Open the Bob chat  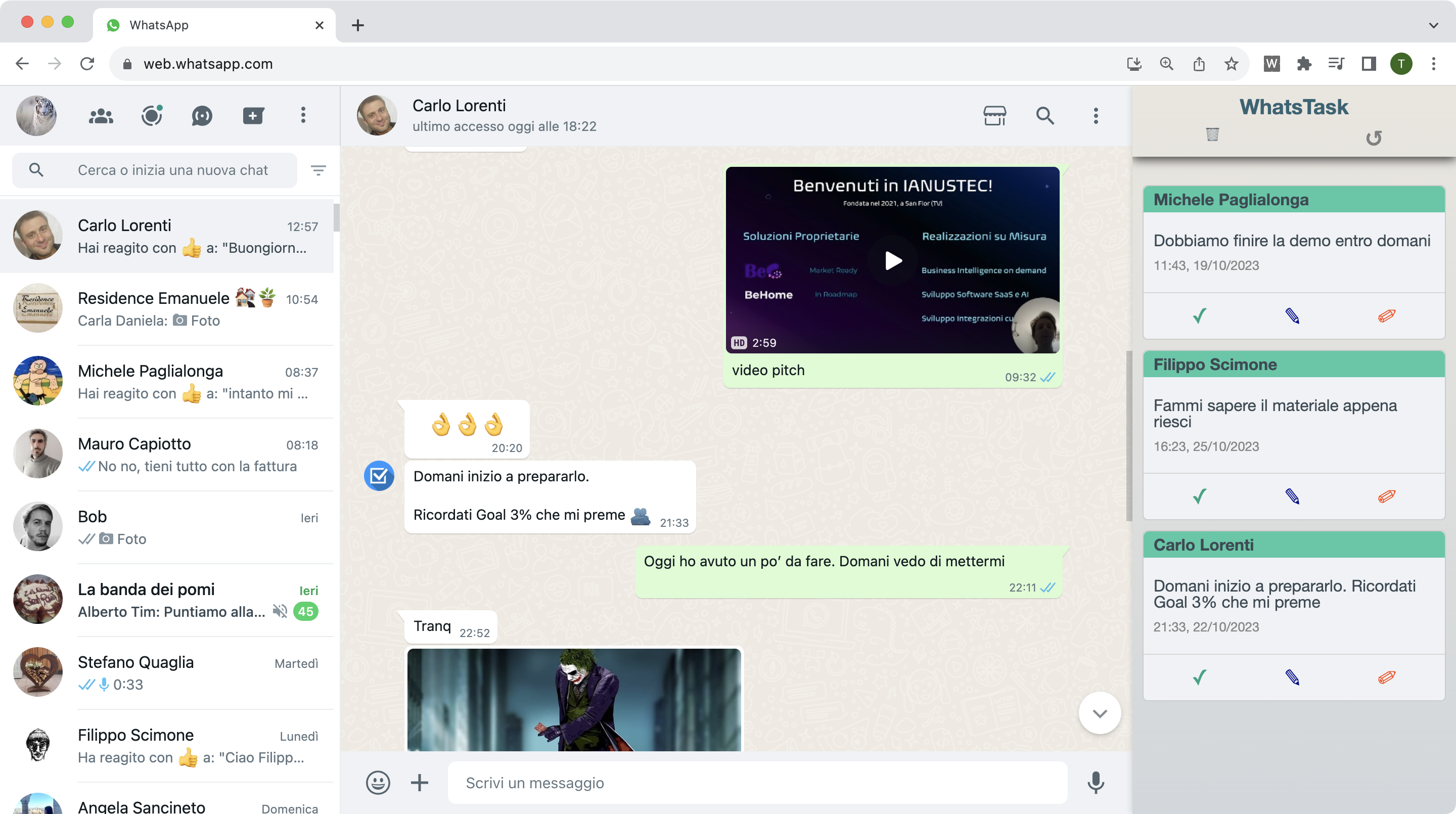[167, 527]
